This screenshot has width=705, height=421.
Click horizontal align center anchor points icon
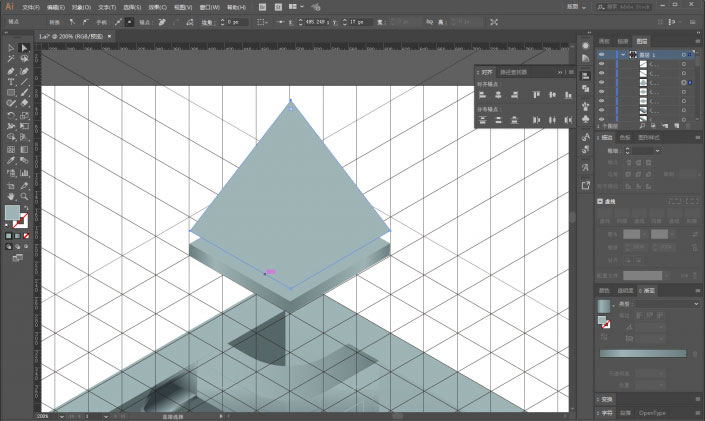(498, 95)
